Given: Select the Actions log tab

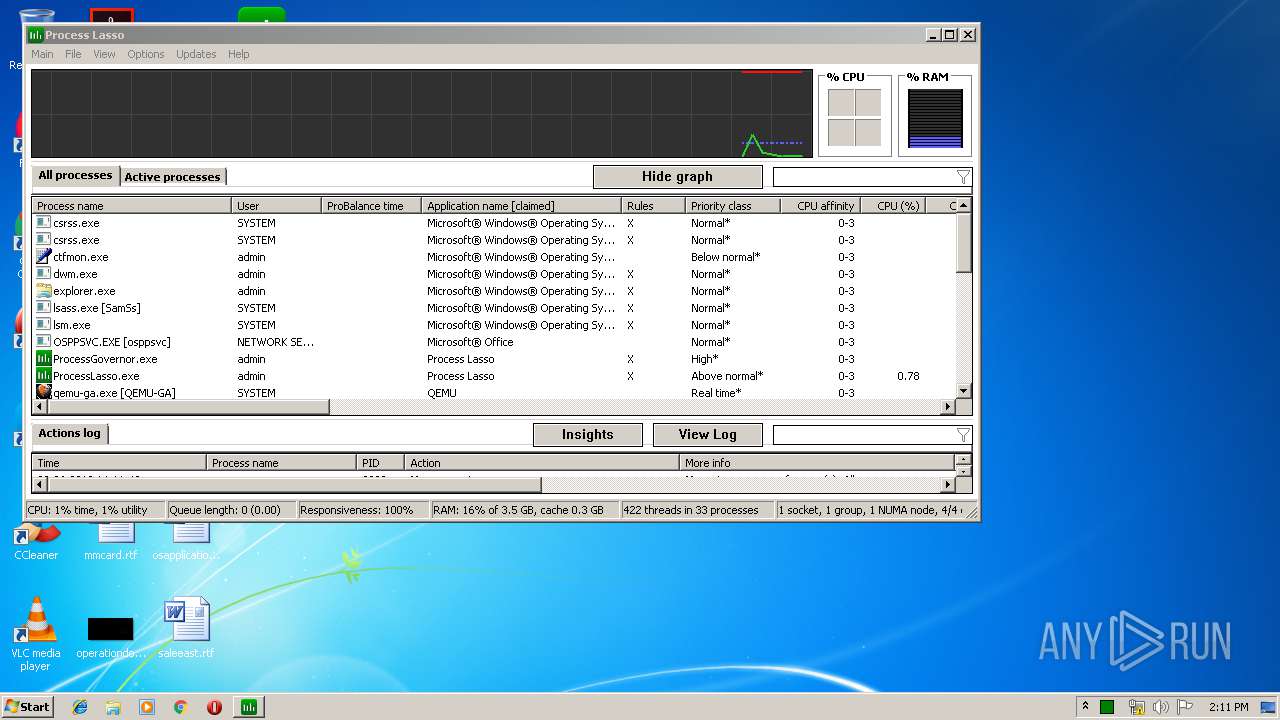Looking at the screenshot, I should (69, 433).
